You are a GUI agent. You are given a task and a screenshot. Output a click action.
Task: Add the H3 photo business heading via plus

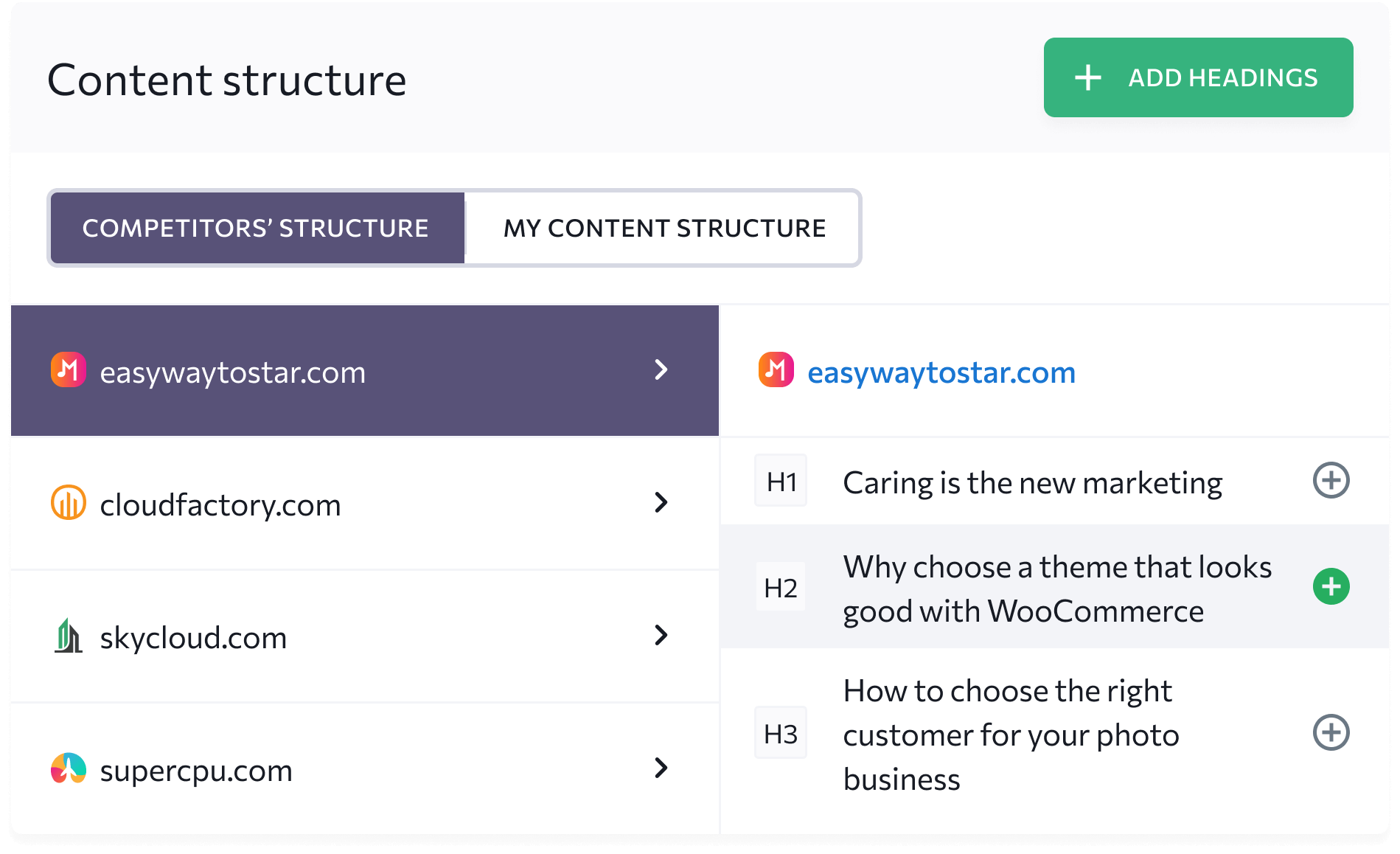click(x=1331, y=733)
